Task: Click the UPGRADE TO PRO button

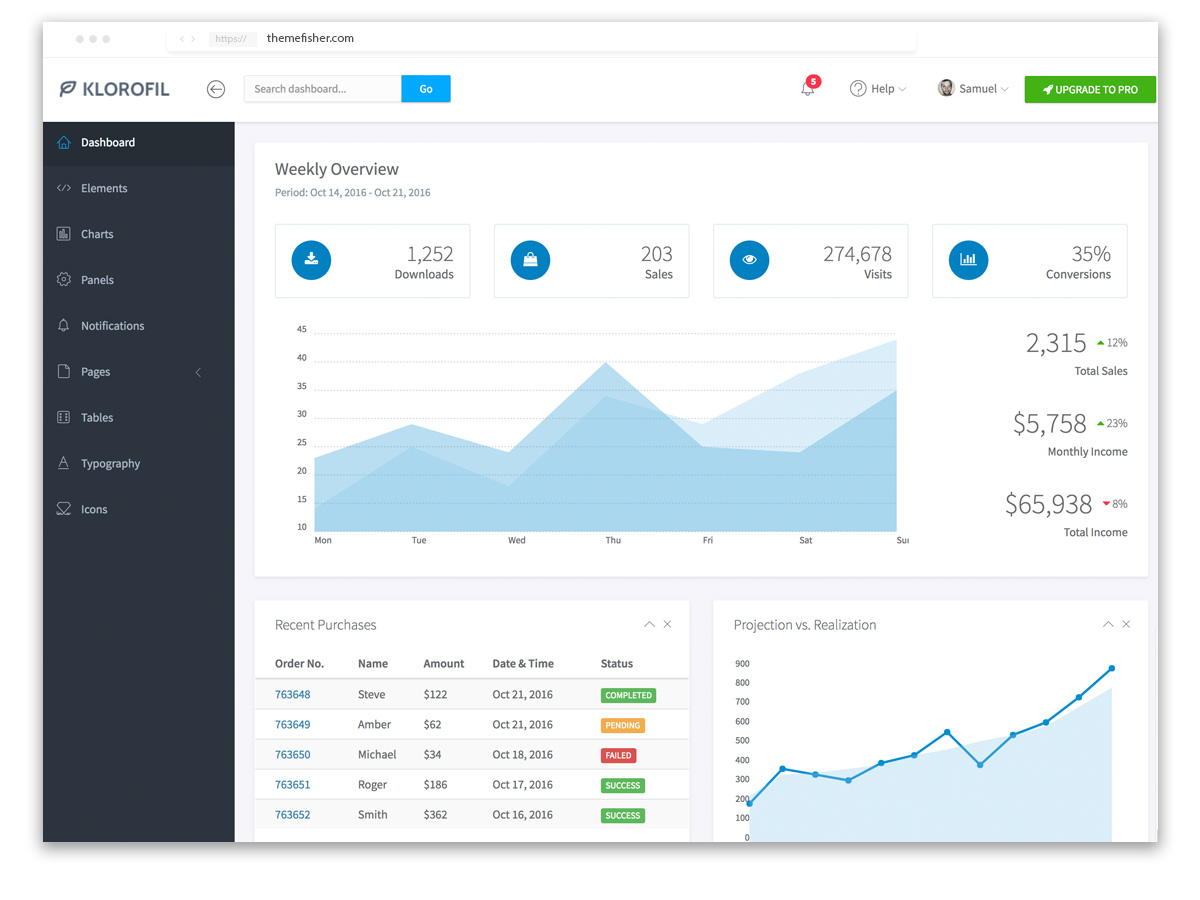Action: 1090,89
